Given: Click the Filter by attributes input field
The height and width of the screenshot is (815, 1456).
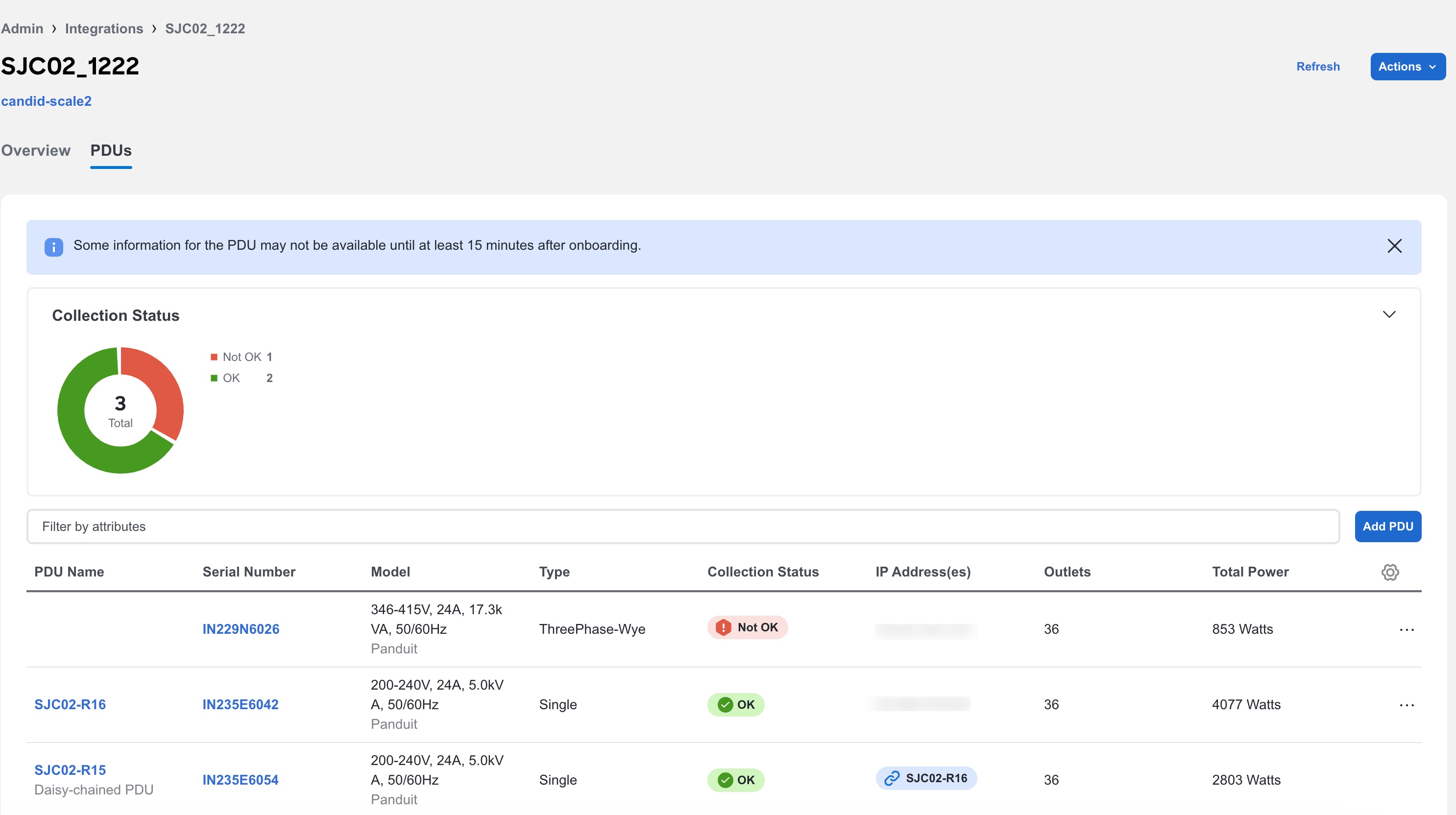Looking at the screenshot, I should point(683,525).
